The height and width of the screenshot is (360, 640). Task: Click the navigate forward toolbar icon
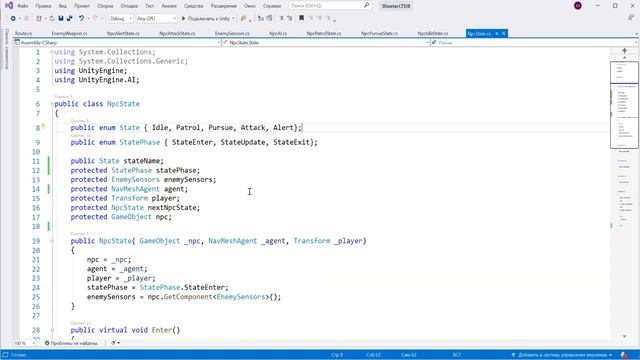tap(27, 18)
